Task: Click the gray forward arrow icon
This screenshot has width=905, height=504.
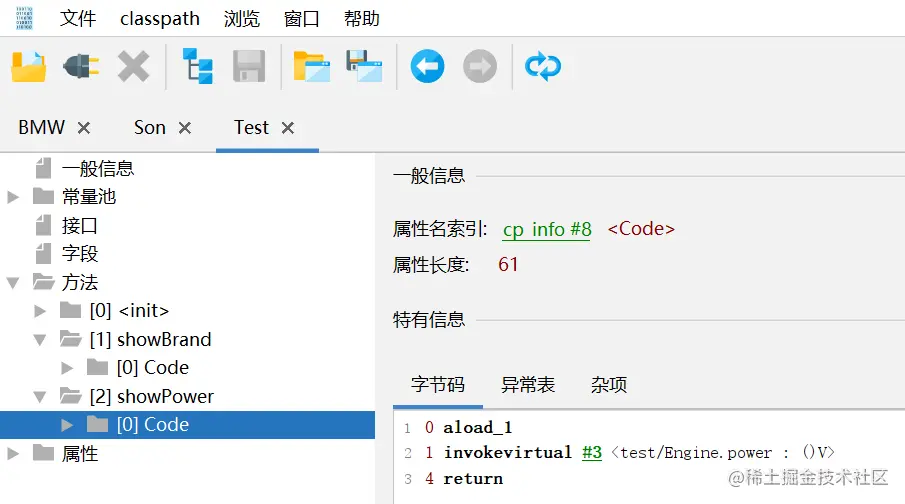Action: [x=480, y=66]
